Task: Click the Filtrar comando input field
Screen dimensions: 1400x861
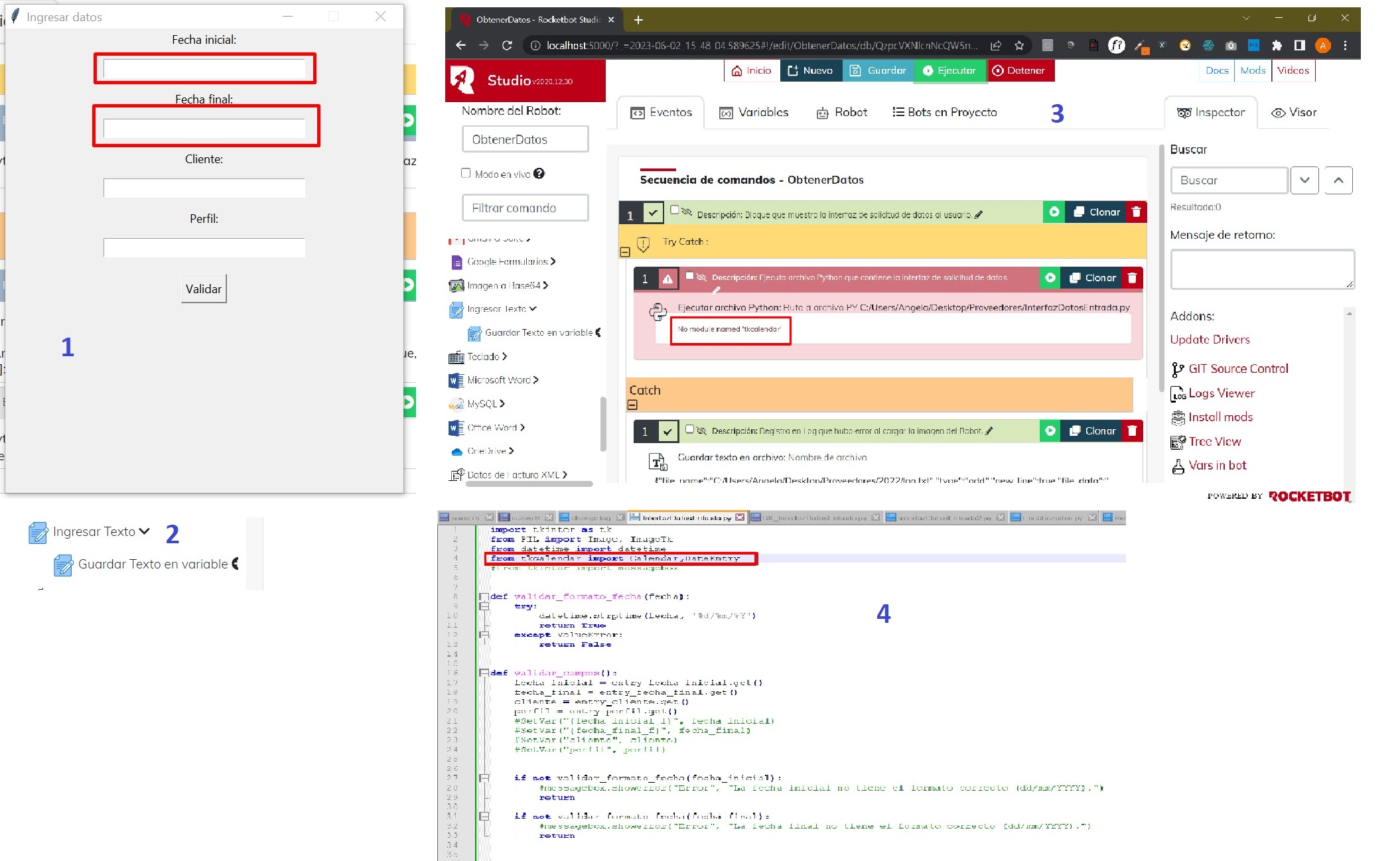Action: click(525, 208)
